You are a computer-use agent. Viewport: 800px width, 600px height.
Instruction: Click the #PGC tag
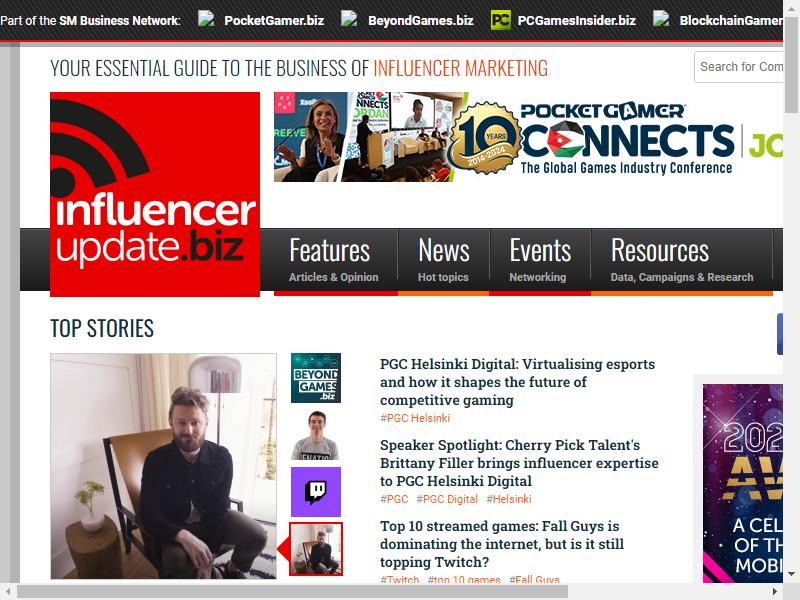click(394, 499)
